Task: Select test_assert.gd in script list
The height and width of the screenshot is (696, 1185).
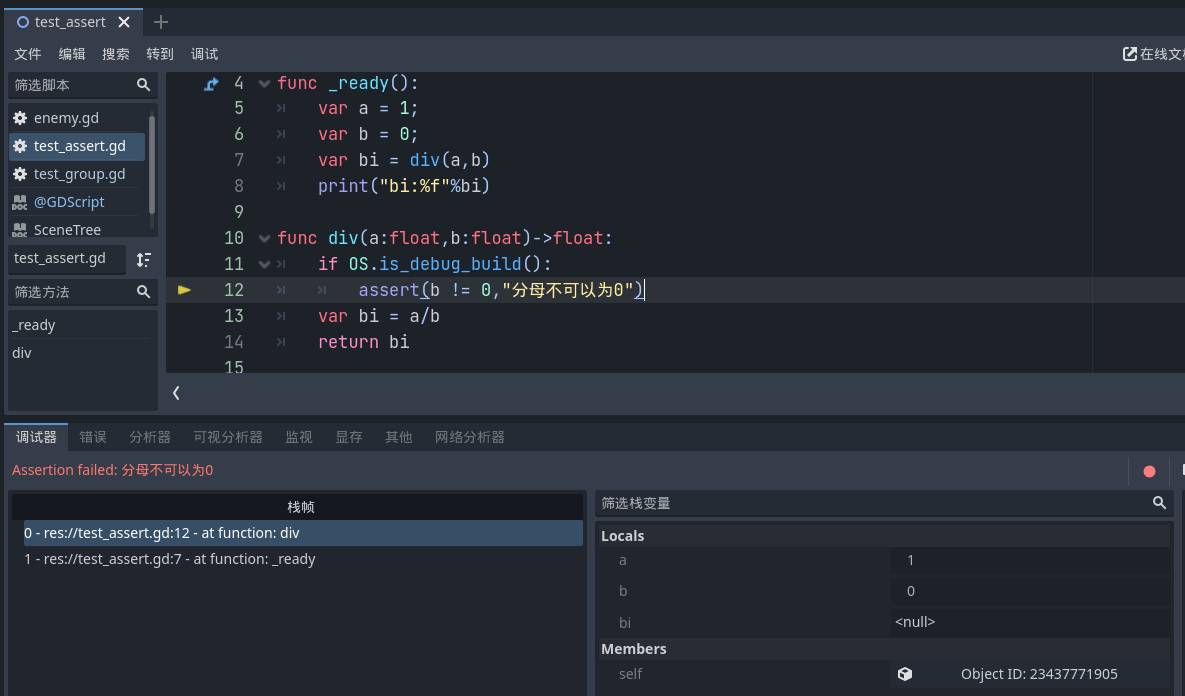Action: pos(77,146)
